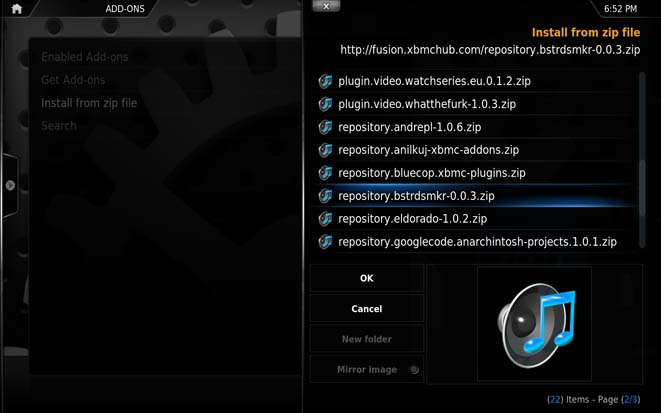661x413 pixels.
Task: Click the file icon beside repository.bluecop.xbmc-plugins.zip
Action: tap(325, 173)
